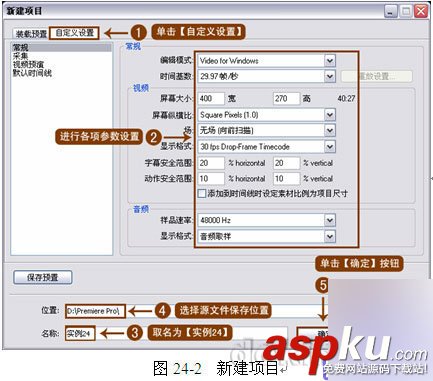
Task: Maximize the 新建项目 window
Action: [x=406, y=11]
